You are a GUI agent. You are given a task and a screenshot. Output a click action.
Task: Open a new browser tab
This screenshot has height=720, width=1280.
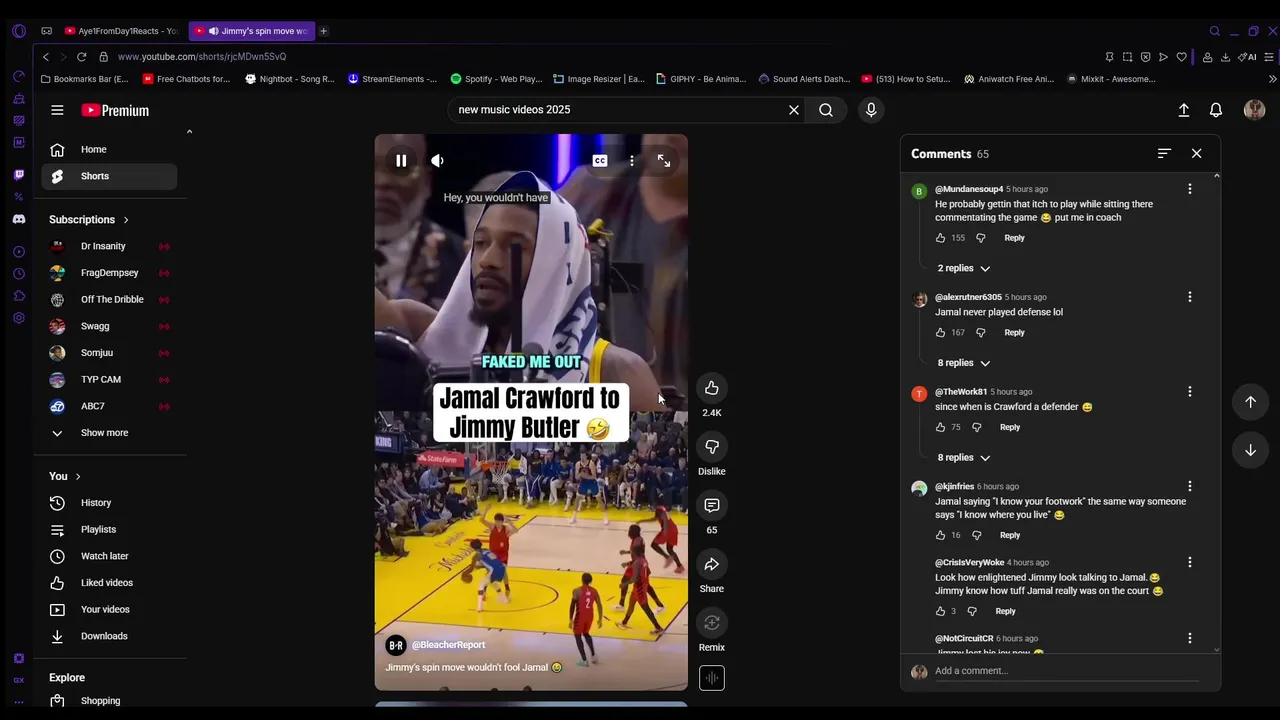(x=323, y=31)
